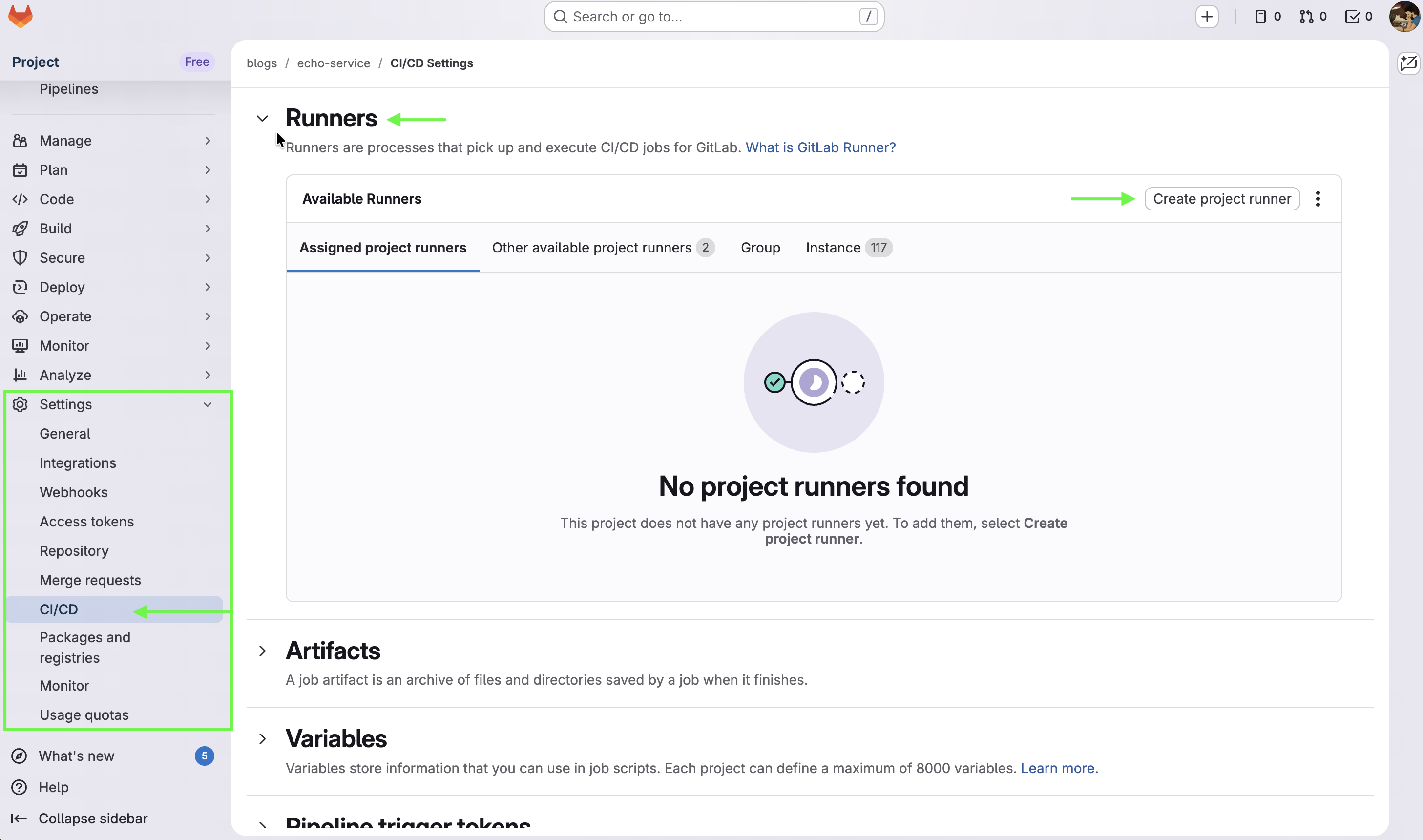
Task: Click the Secure shield icon
Action: click(x=21, y=257)
